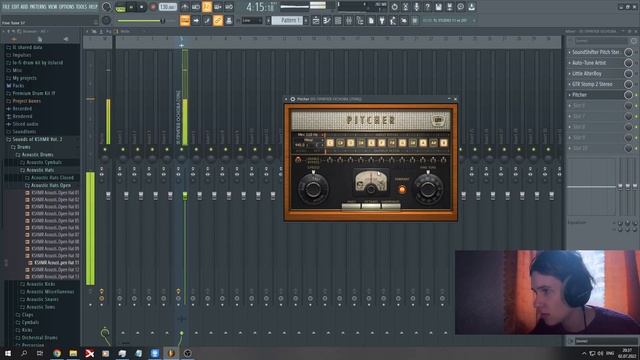Viewport: 640px width, 360px height.
Task: Open the FILE menu
Action: point(7,7)
